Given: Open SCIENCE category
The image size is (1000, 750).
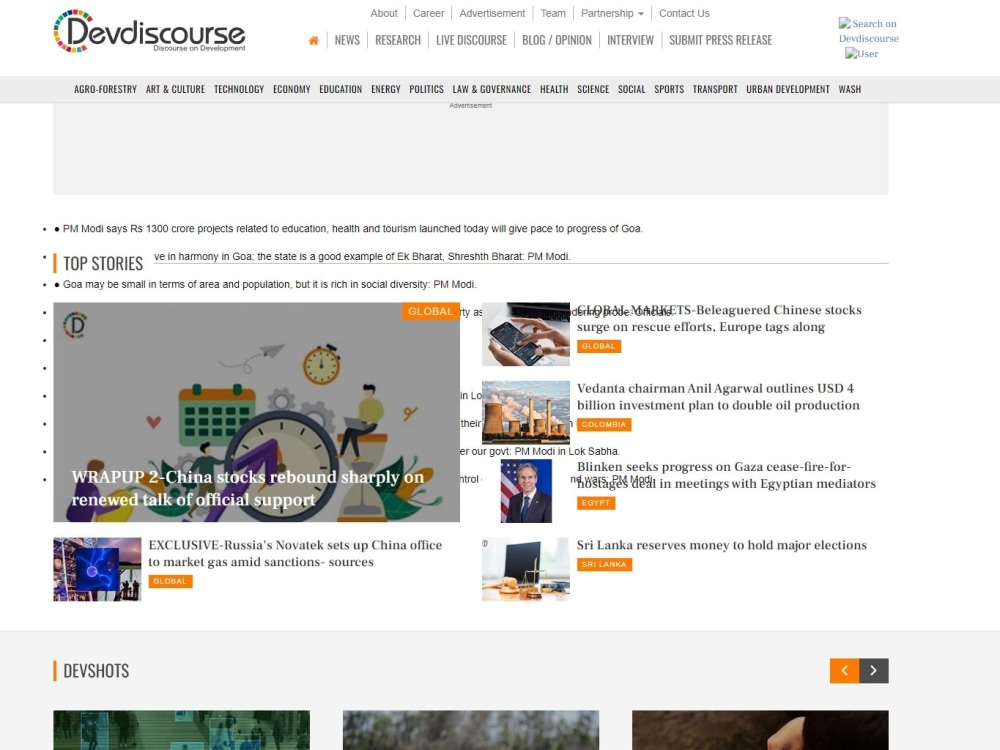Looking at the screenshot, I should pos(593,89).
